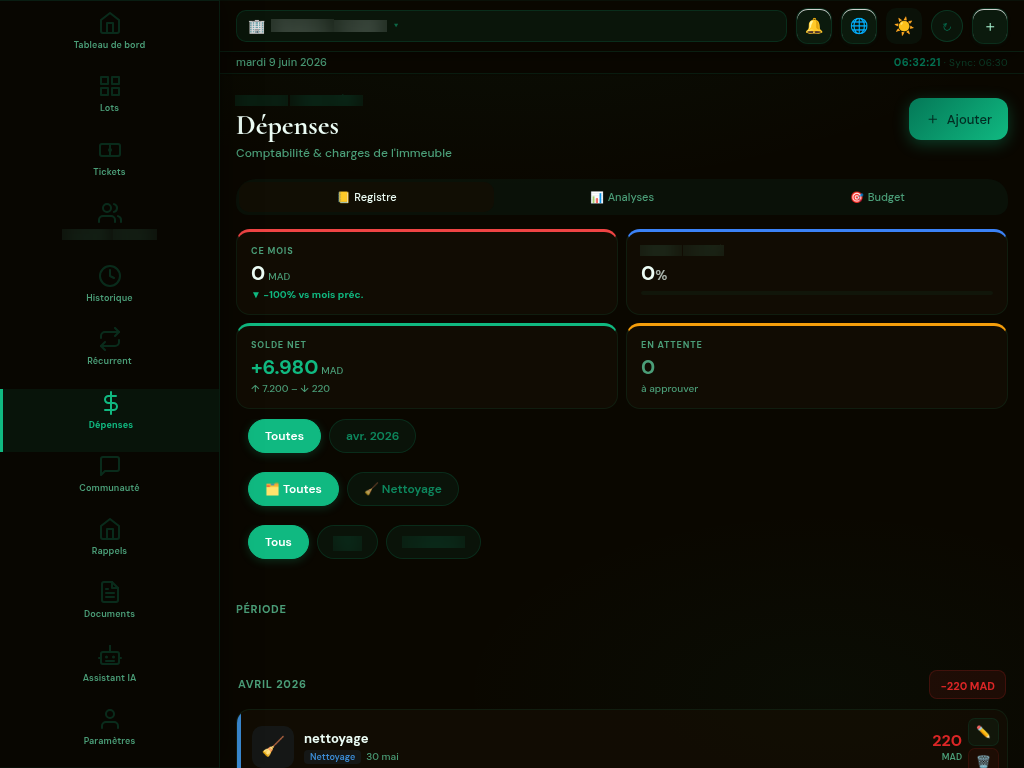
Task: Open Récurrent section
Action: coord(109,347)
